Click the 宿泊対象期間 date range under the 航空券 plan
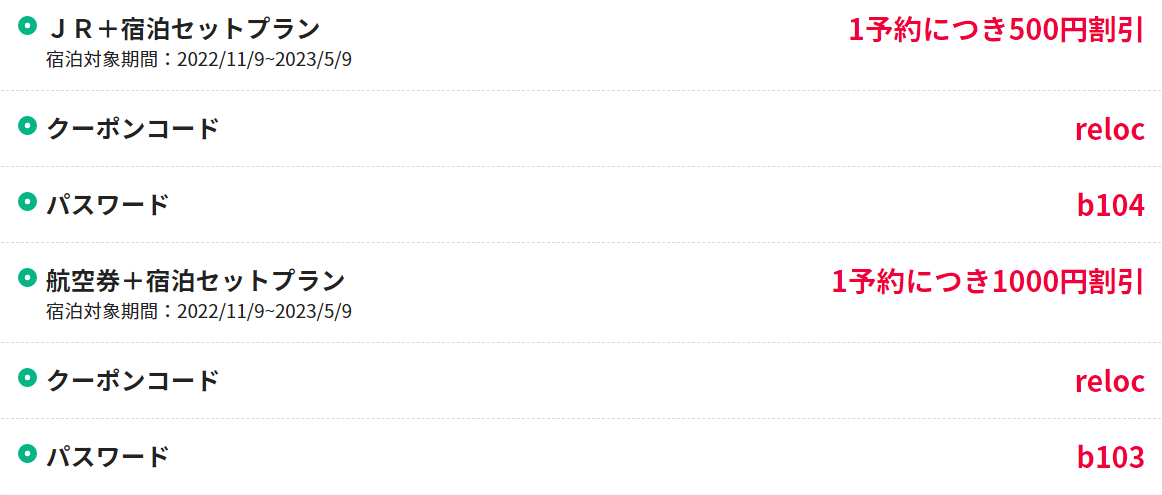The height and width of the screenshot is (495, 1162). point(199,312)
